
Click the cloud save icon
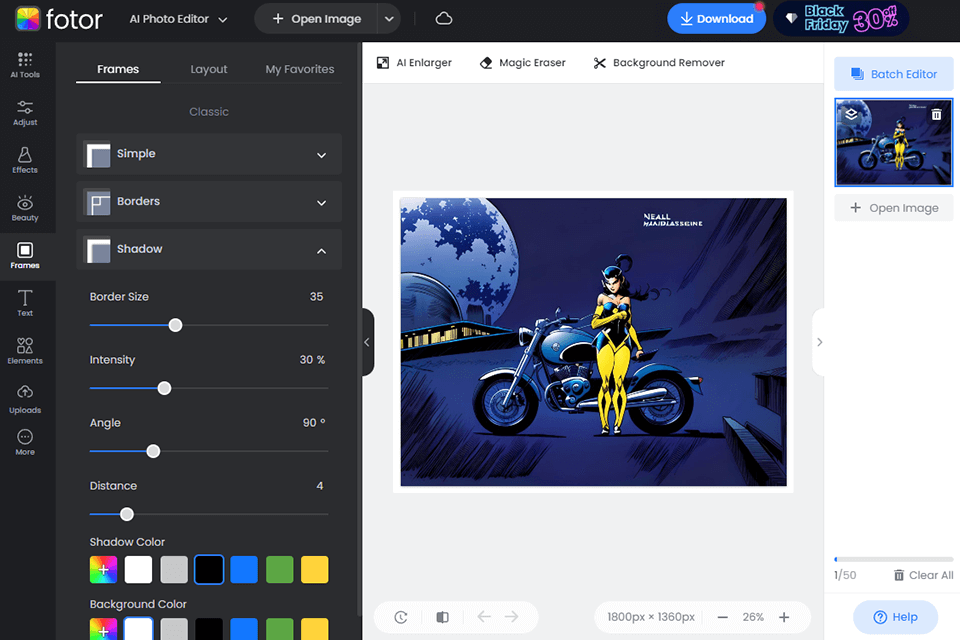[444, 19]
